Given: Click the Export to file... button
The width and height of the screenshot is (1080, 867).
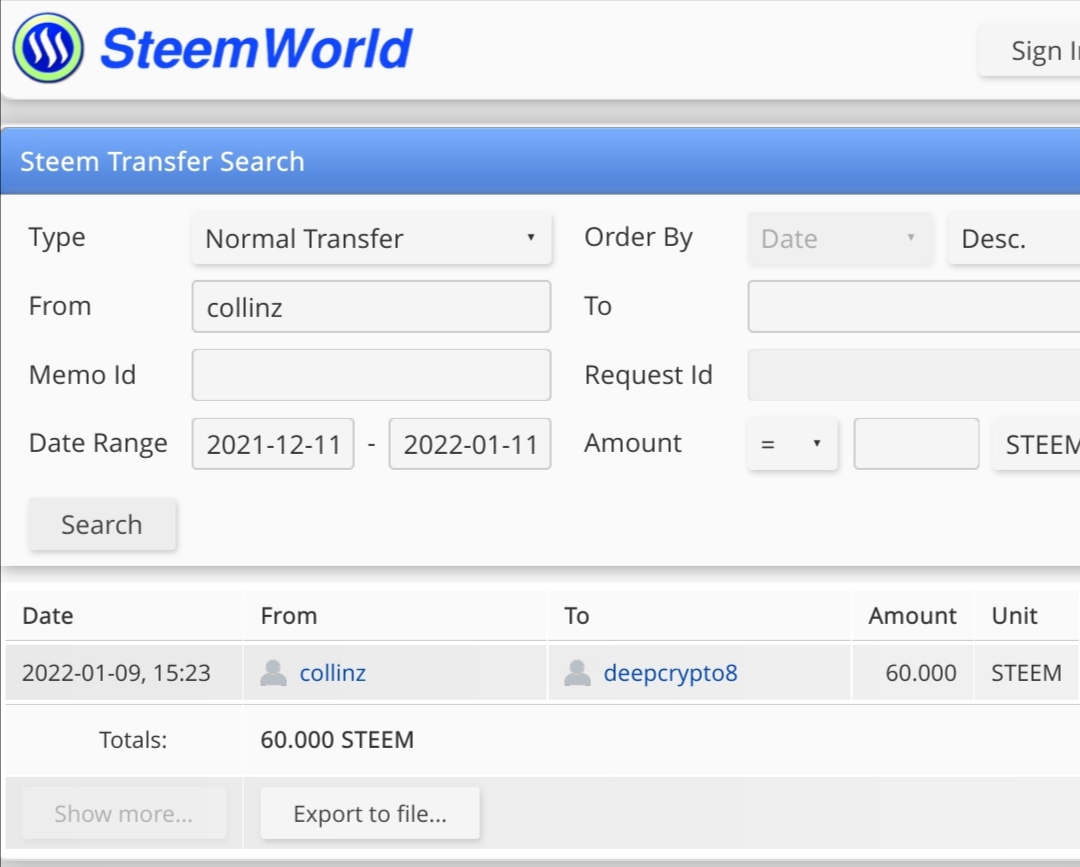Looking at the screenshot, I should (x=370, y=813).
